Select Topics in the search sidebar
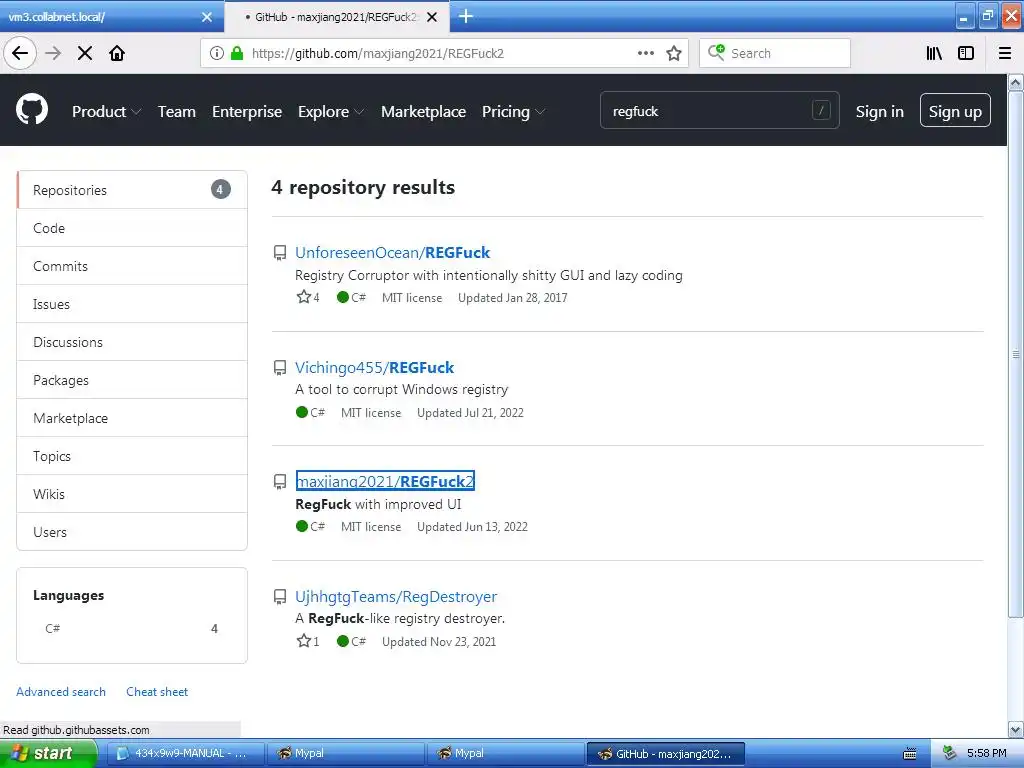 [x=132, y=456]
